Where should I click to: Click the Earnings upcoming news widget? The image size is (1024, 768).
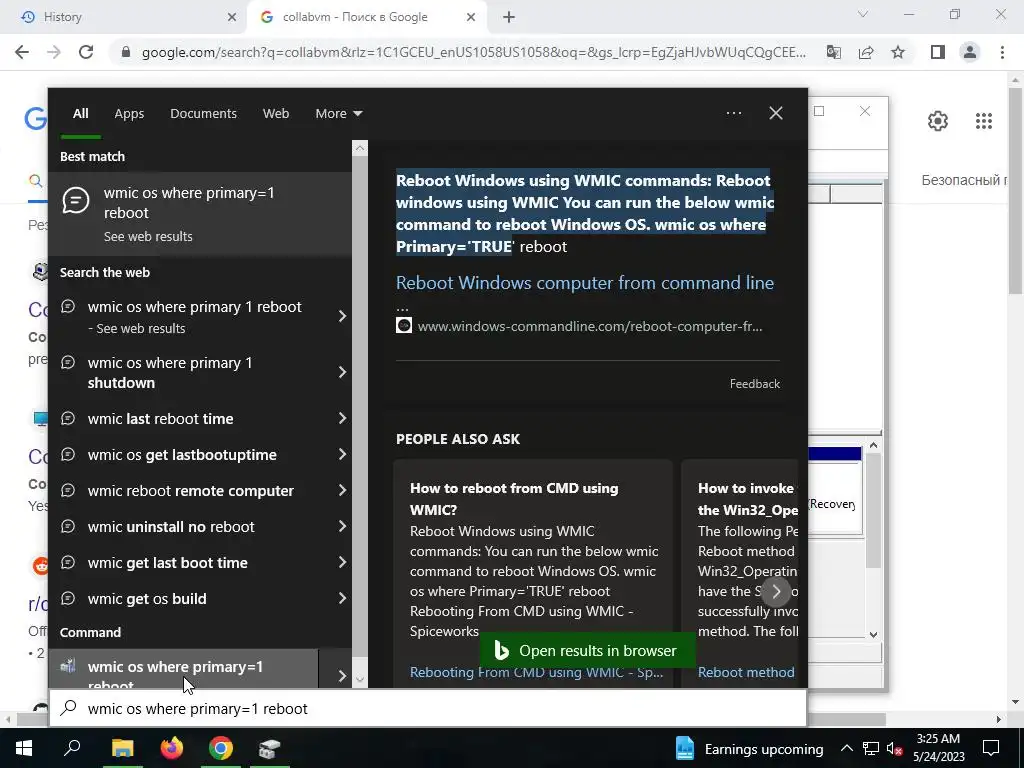[x=749, y=748]
